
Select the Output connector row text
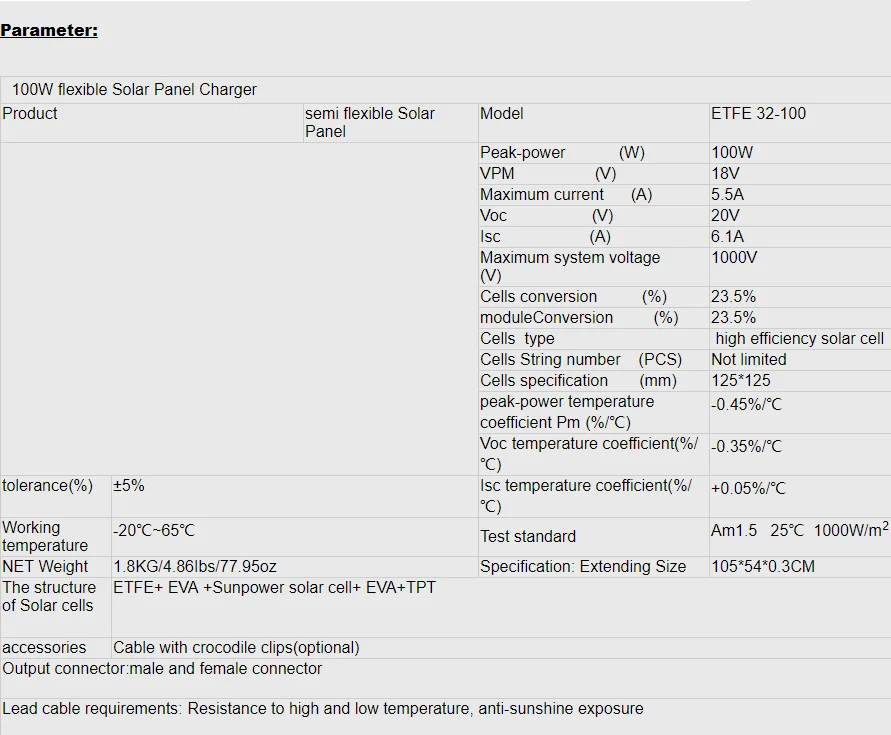click(x=163, y=669)
